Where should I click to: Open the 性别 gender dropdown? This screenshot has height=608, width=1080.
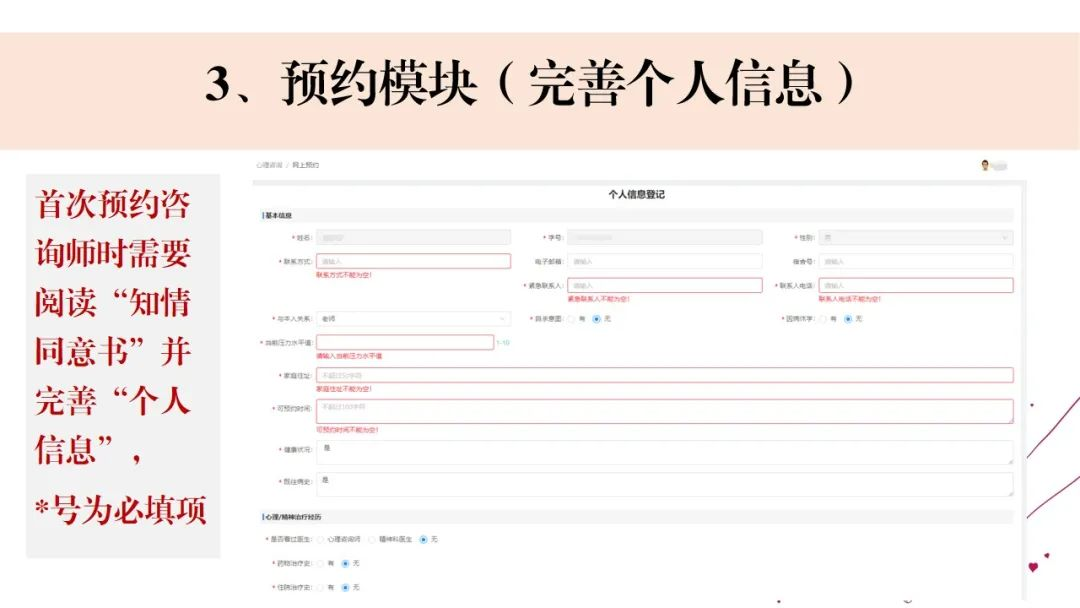tap(916, 238)
